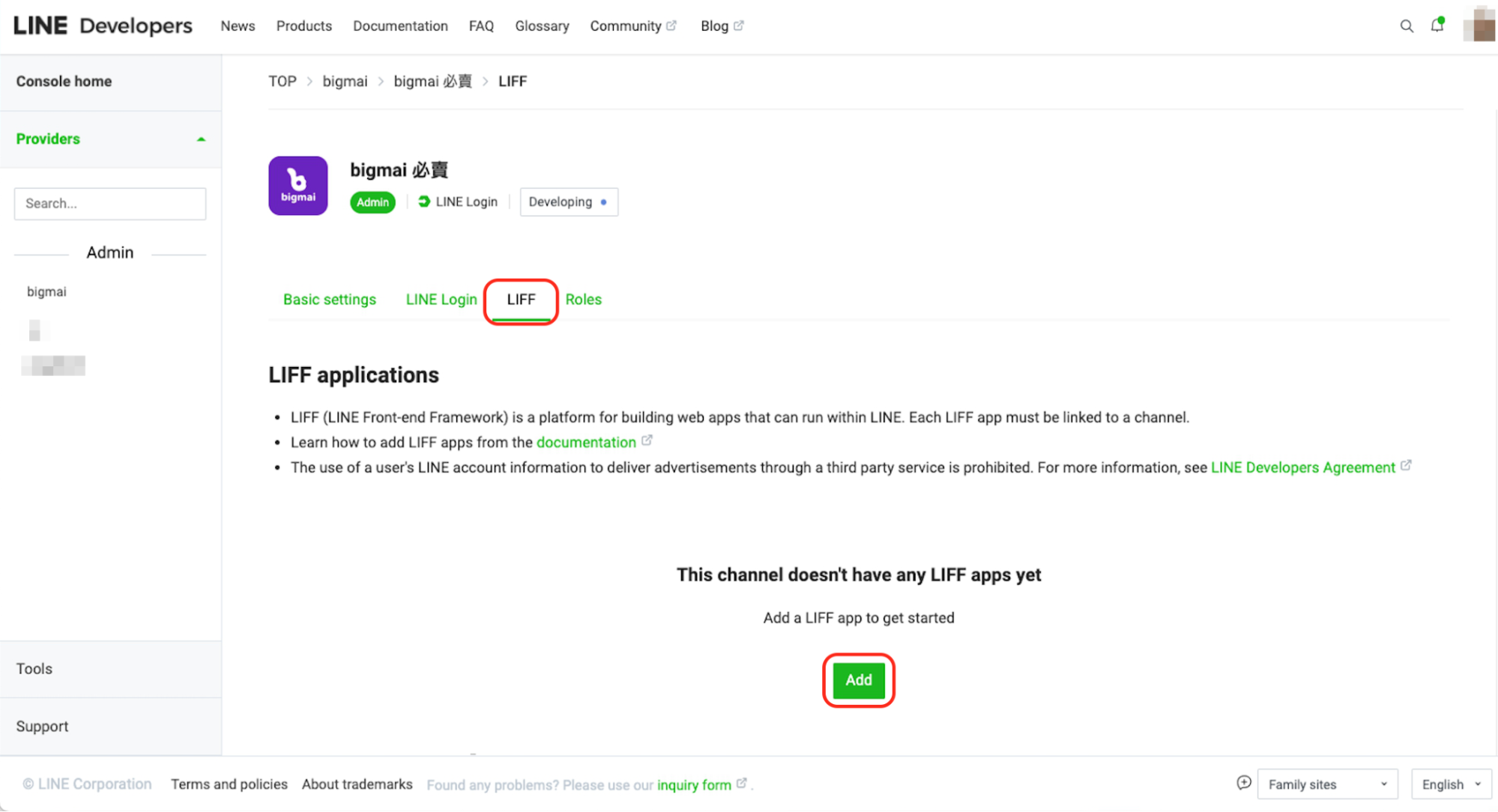Click the Developing status button

(x=569, y=202)
